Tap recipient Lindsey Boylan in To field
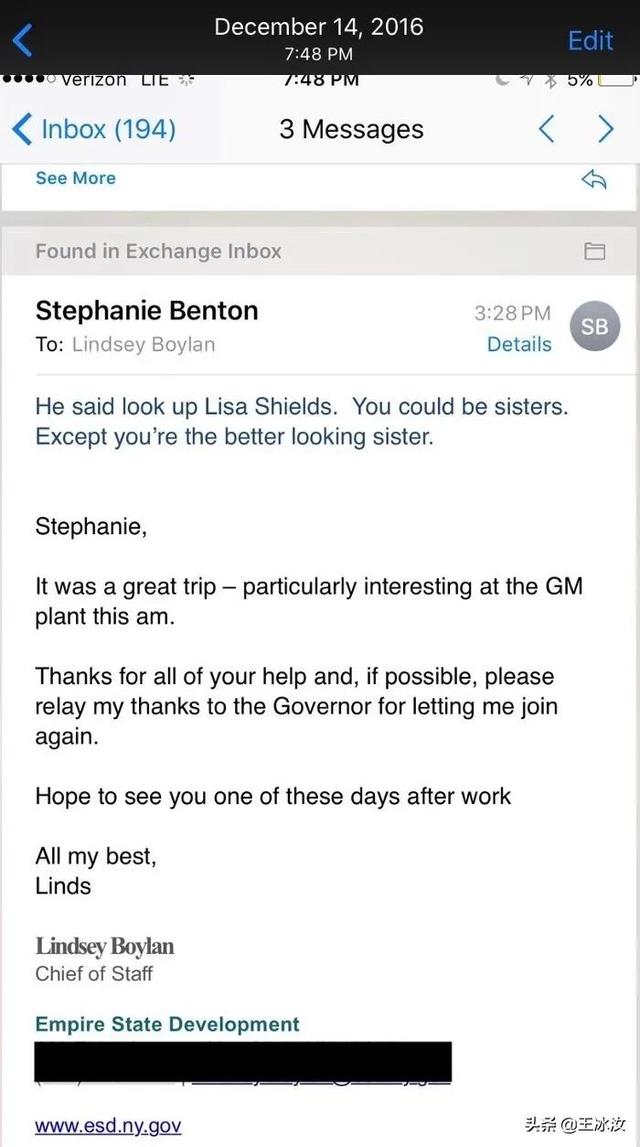Screen dimensions: 640x1147 143,344
